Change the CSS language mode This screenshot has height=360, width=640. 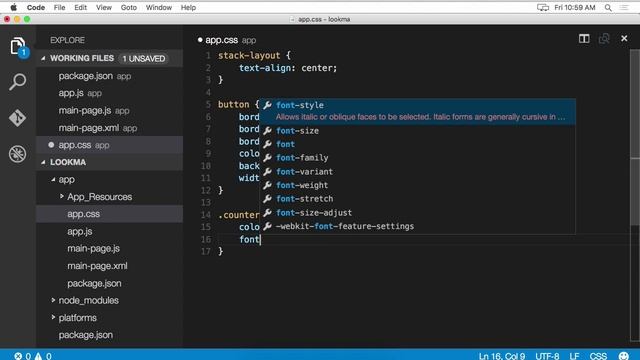coord(598,356)
